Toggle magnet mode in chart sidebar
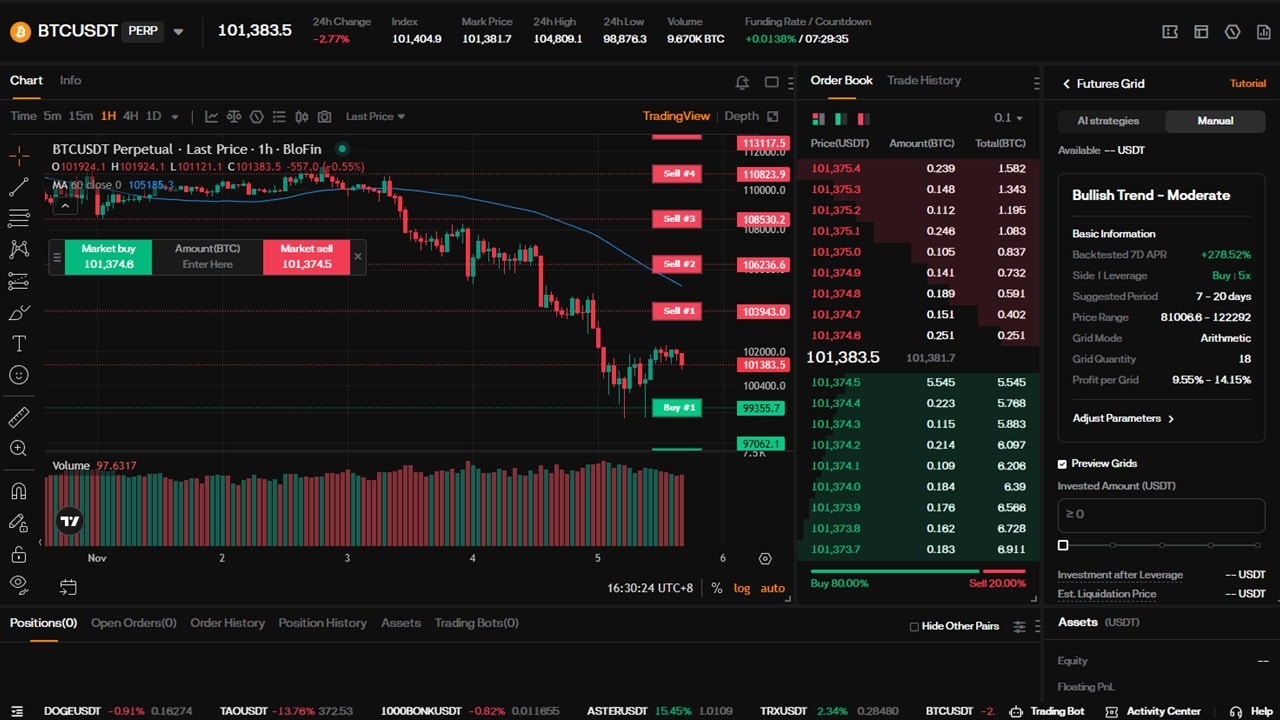The image size is (1280, 720). (18, 491)
